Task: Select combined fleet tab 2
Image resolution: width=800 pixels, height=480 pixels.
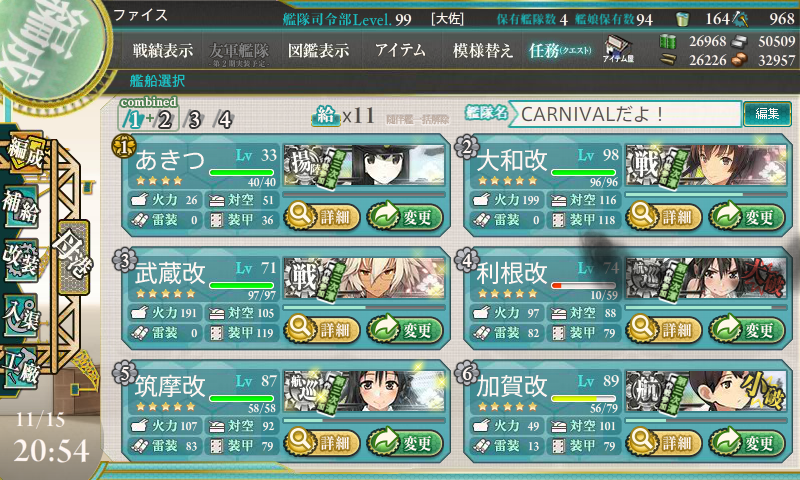Action: click(x=164, y=120)
